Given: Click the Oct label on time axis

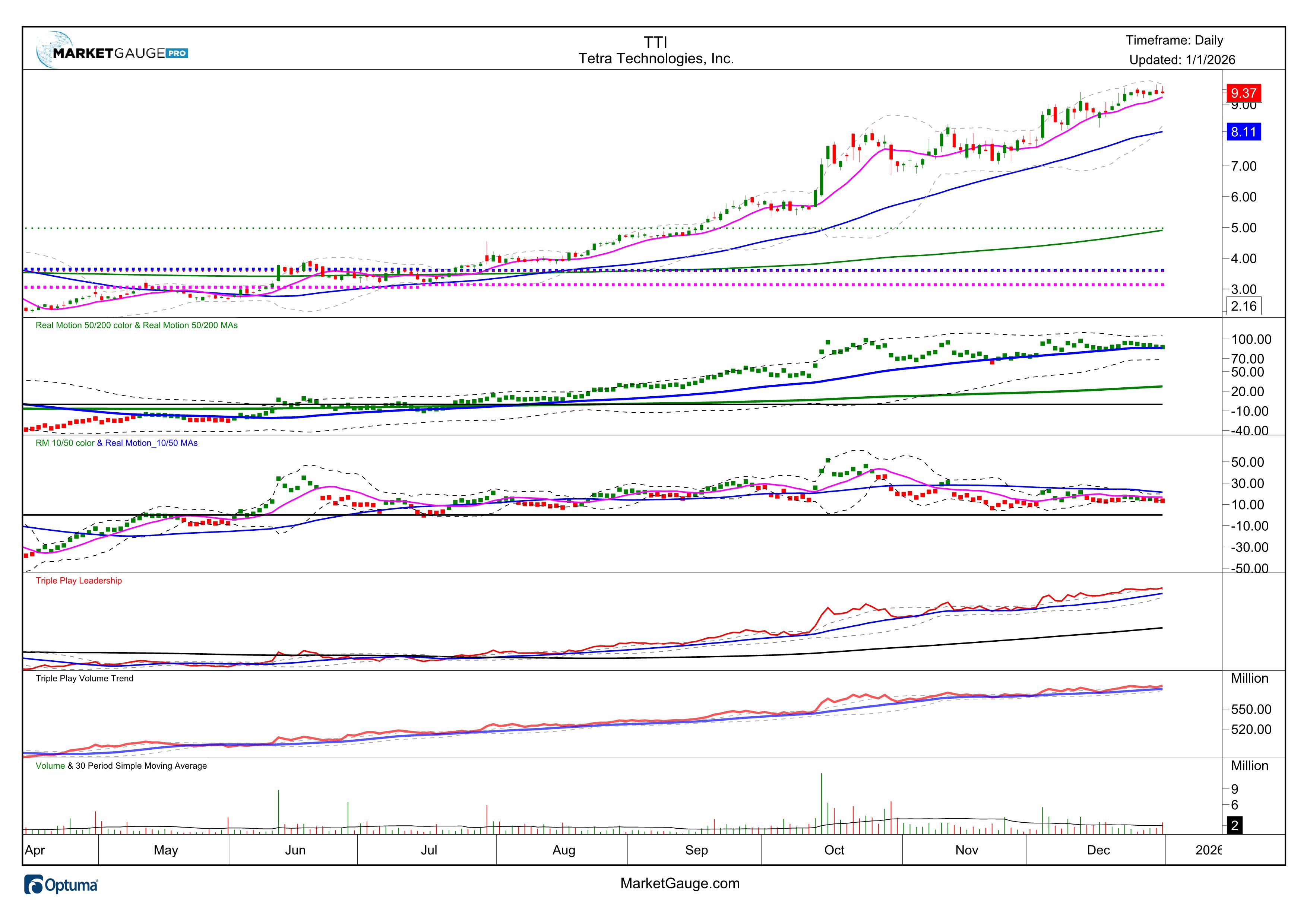Looking at the screenshot, I should click(834, 851).
